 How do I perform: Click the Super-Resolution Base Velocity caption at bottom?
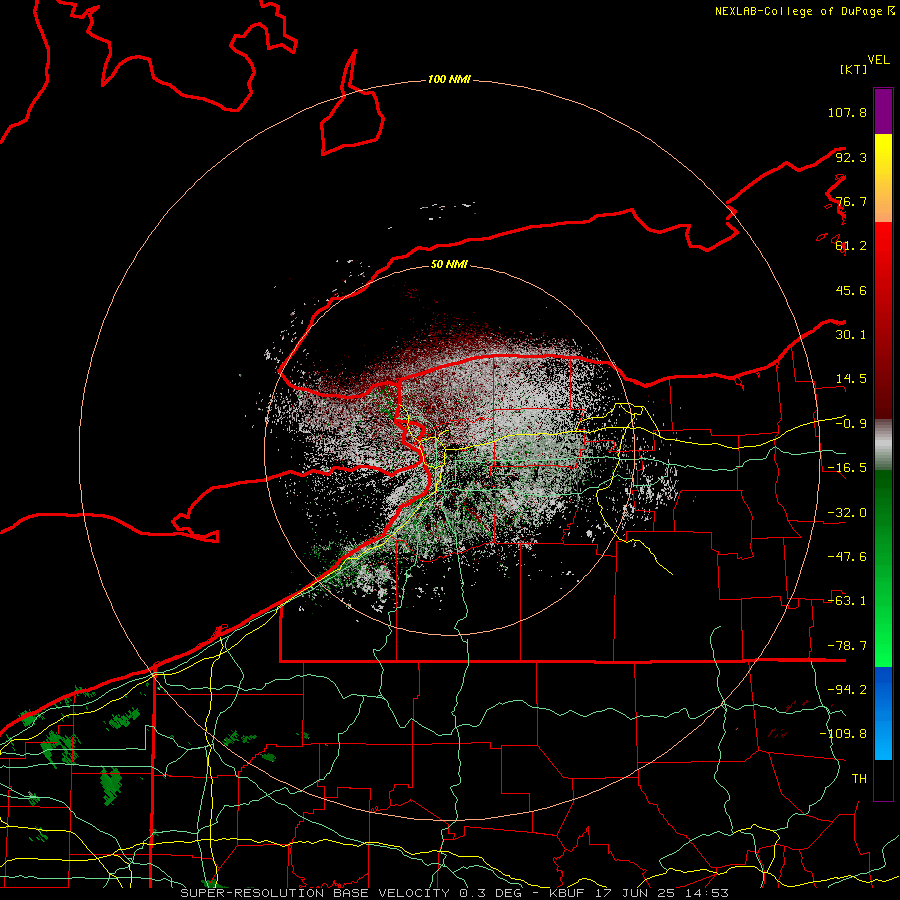pos(455,893)
